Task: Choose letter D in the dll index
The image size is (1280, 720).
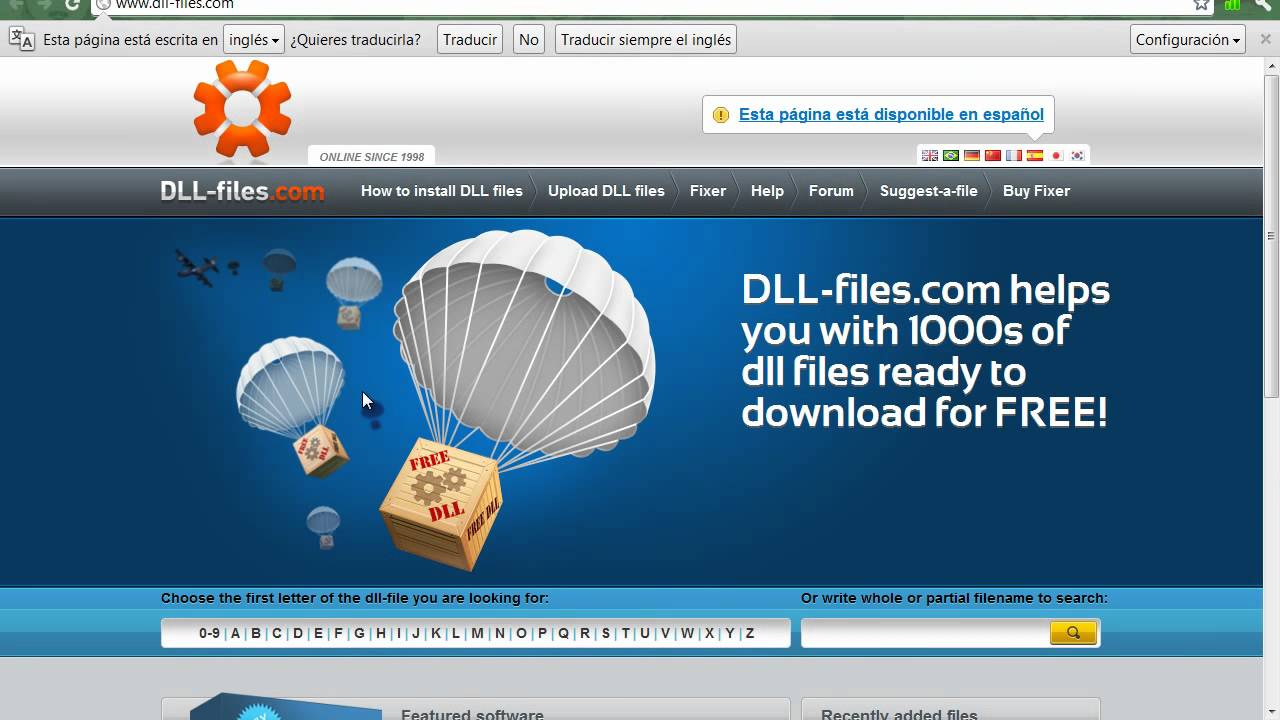Action: 298,633
